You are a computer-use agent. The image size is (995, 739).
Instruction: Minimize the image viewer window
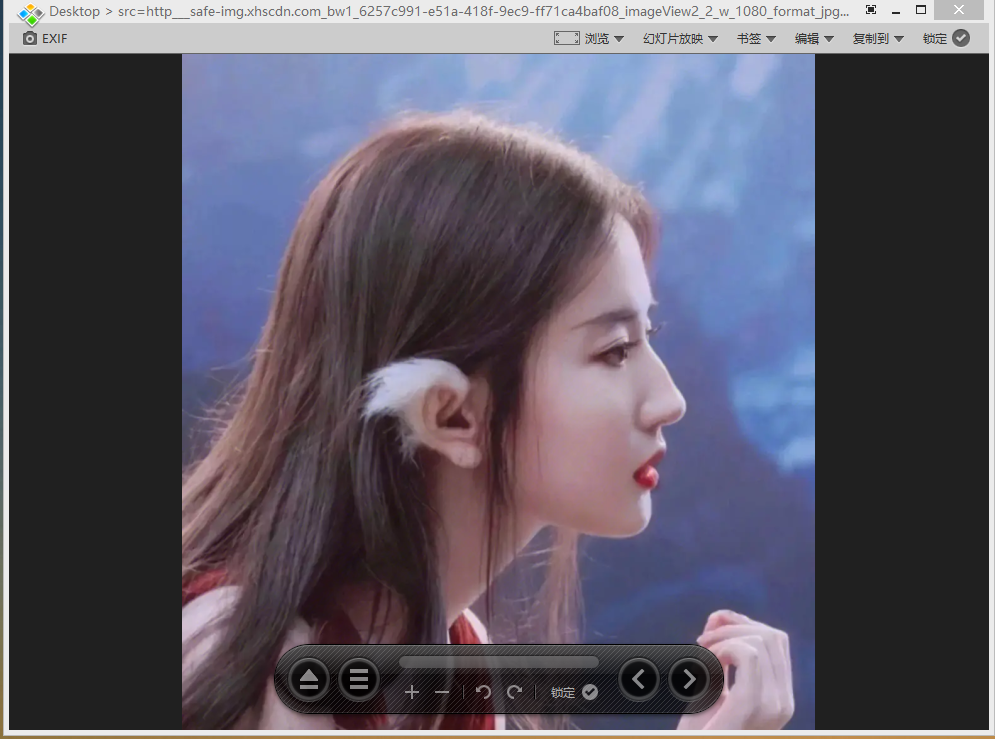(x=896, y=11)
